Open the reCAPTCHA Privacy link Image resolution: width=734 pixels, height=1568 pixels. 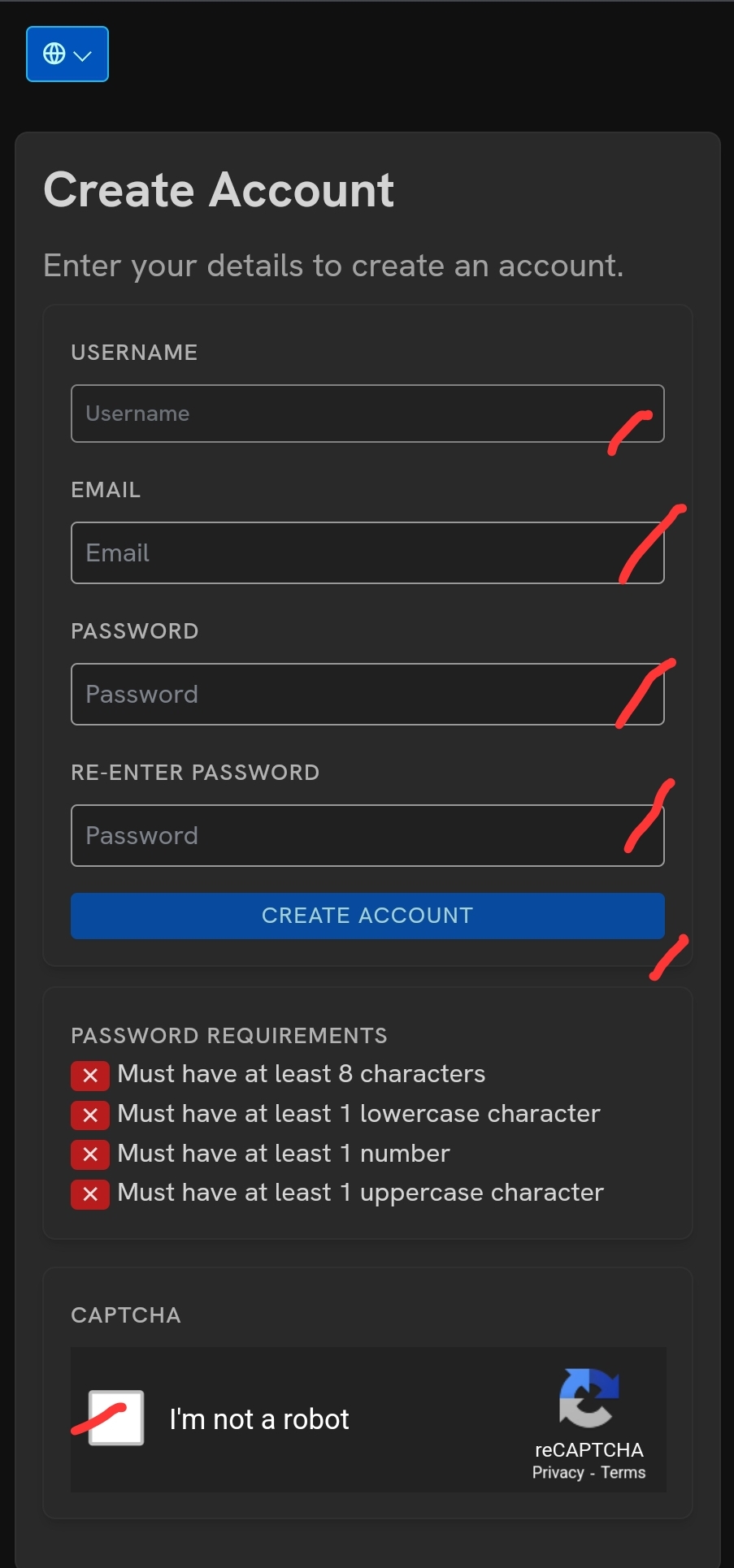558,1472
